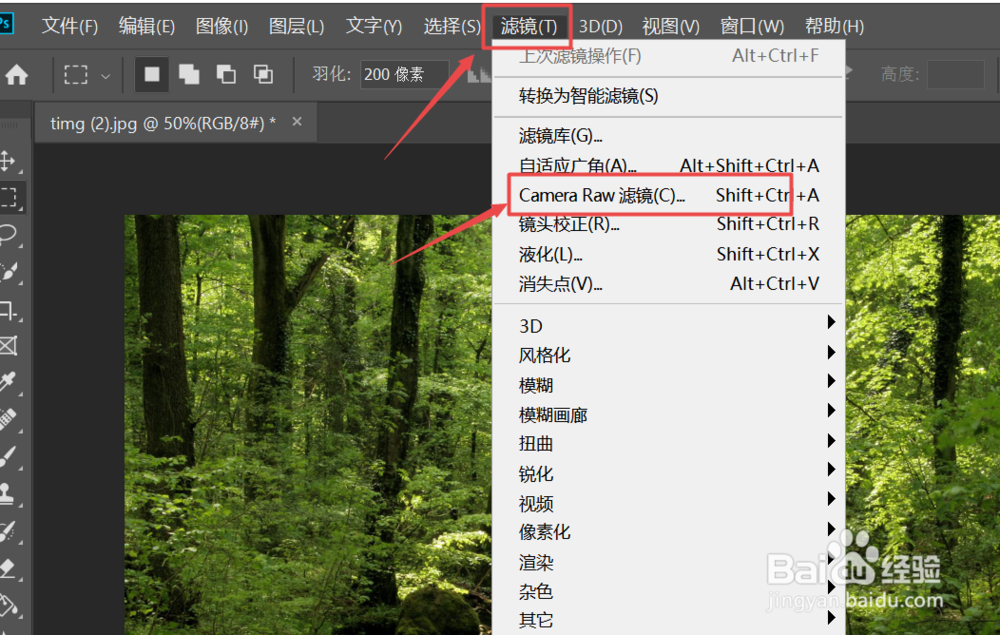Open the 文字(Y) menu
The image size is (1000, 635).
click(x=373, y=26)
